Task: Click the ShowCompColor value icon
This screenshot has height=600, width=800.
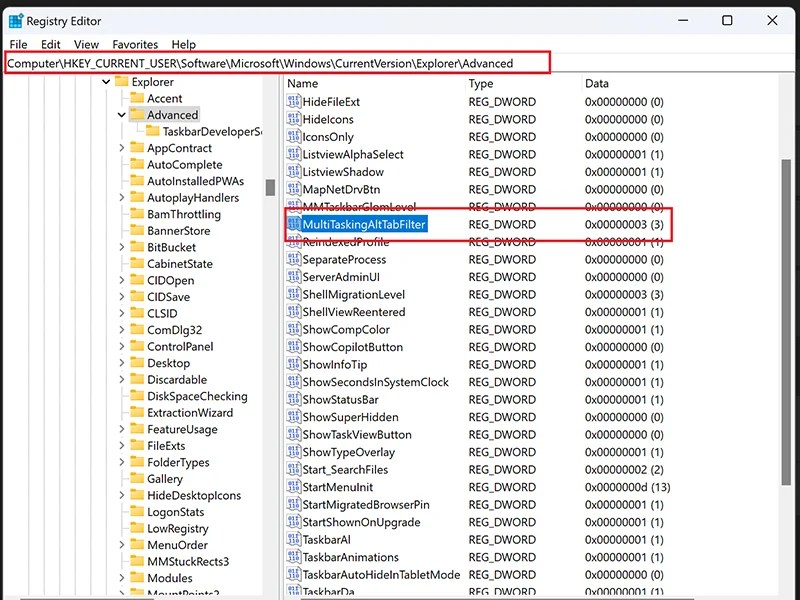Action: [x=295, y=329]
